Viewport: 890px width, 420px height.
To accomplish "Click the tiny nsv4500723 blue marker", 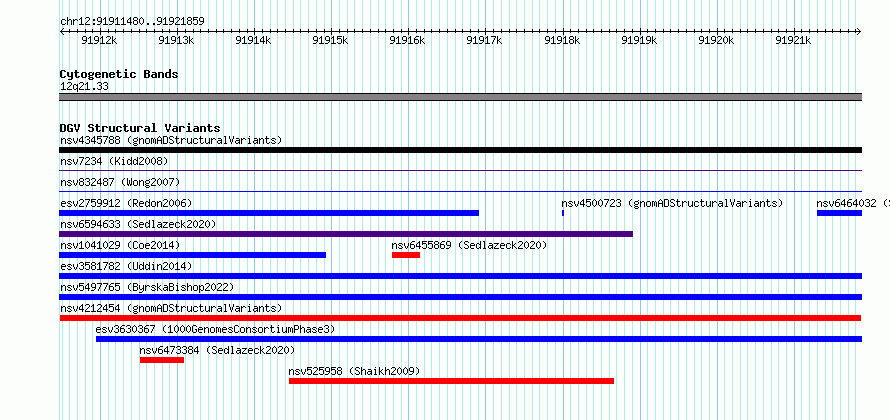I will tap(562, 213).
